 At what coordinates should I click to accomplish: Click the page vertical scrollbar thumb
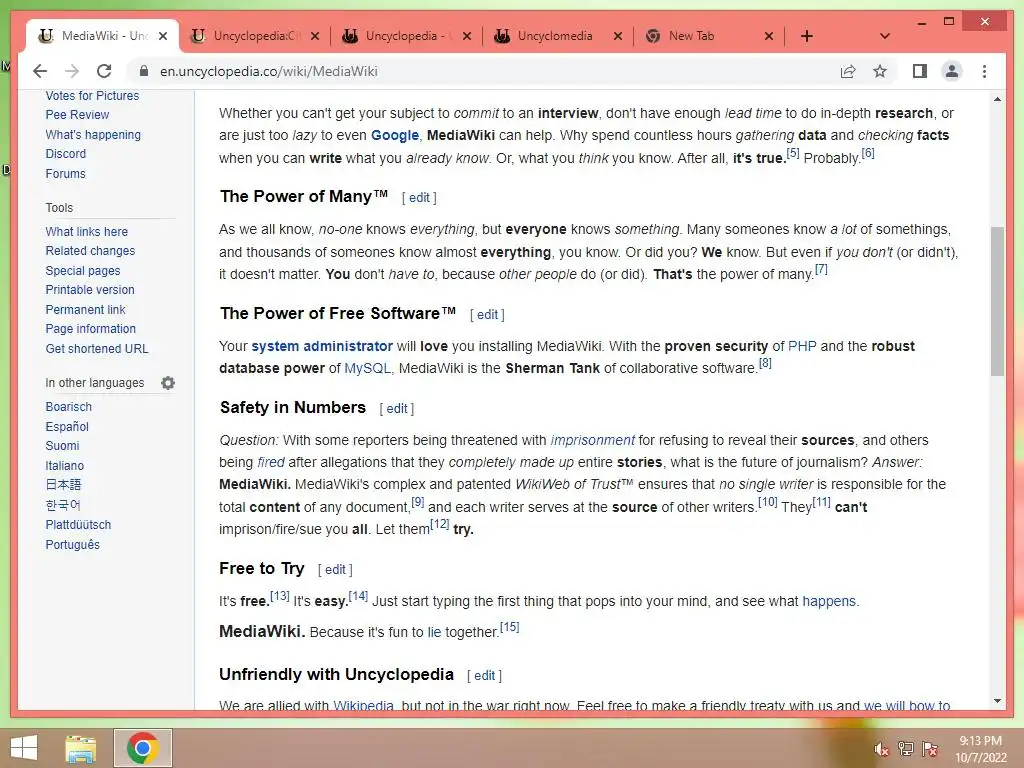[x=997, y=301]
